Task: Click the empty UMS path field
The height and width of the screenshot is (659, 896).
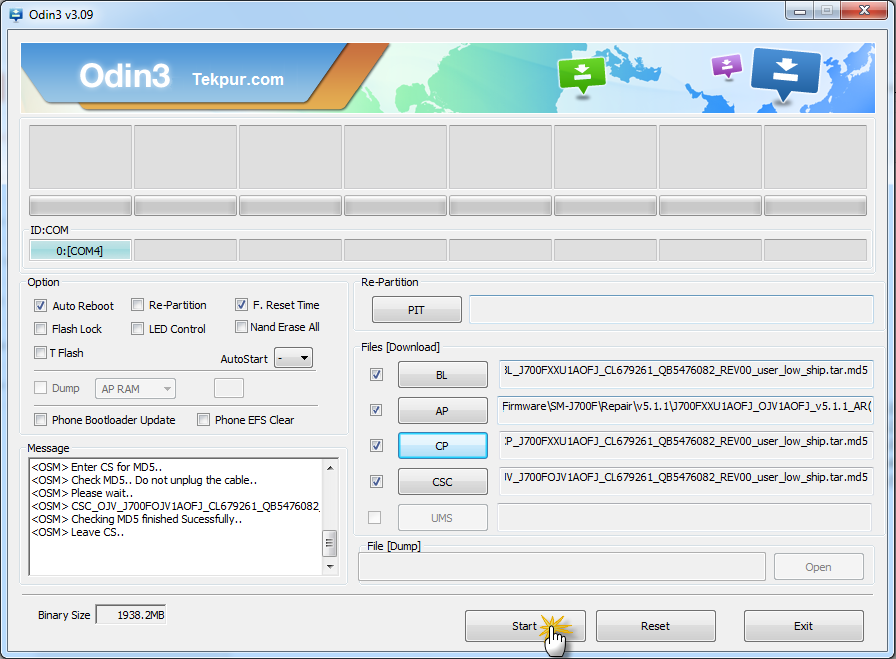Action: tap(685, 517)
